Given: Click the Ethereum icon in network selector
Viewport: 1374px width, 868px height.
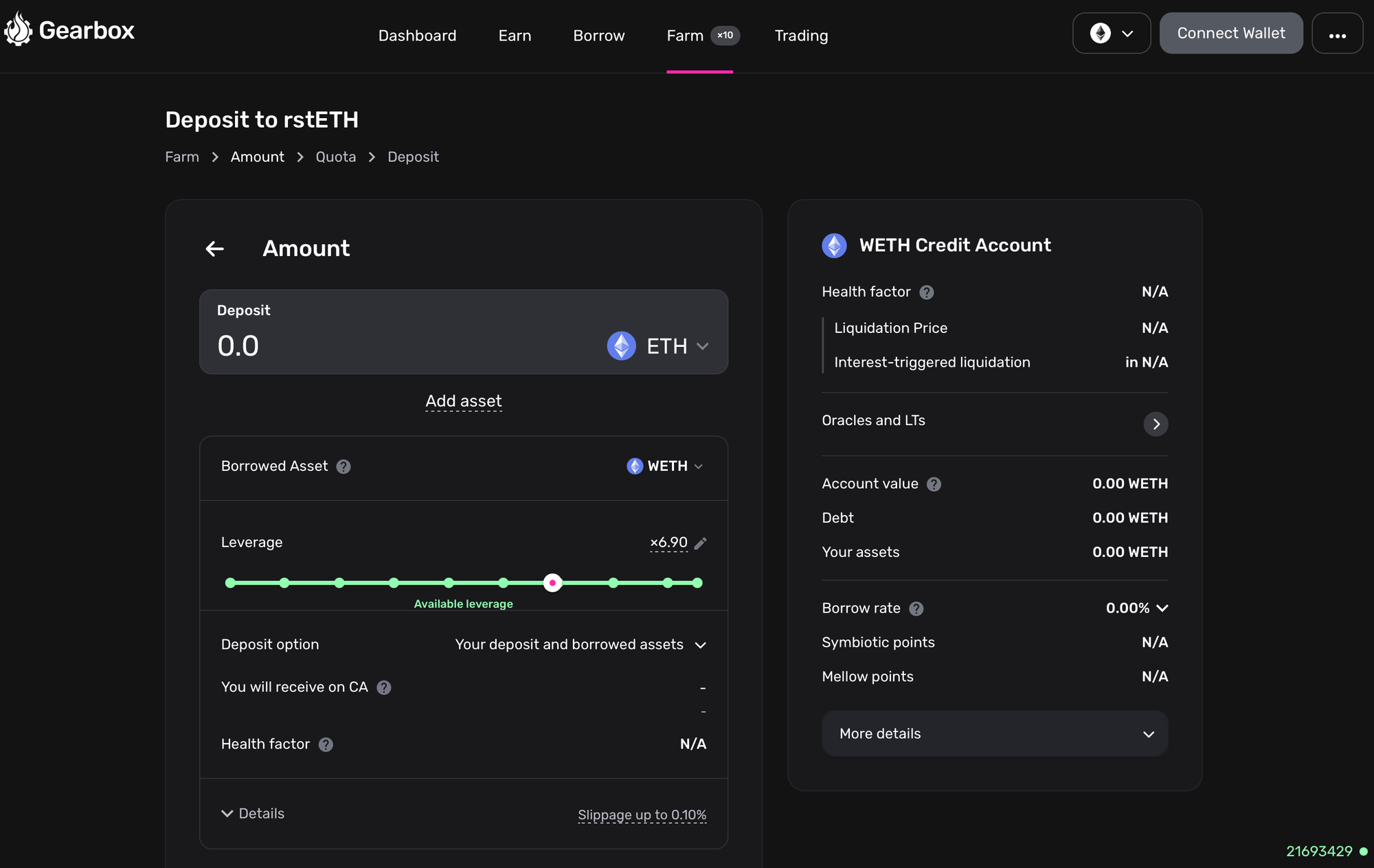Looking at the screenshot, I should [1100, 33].
